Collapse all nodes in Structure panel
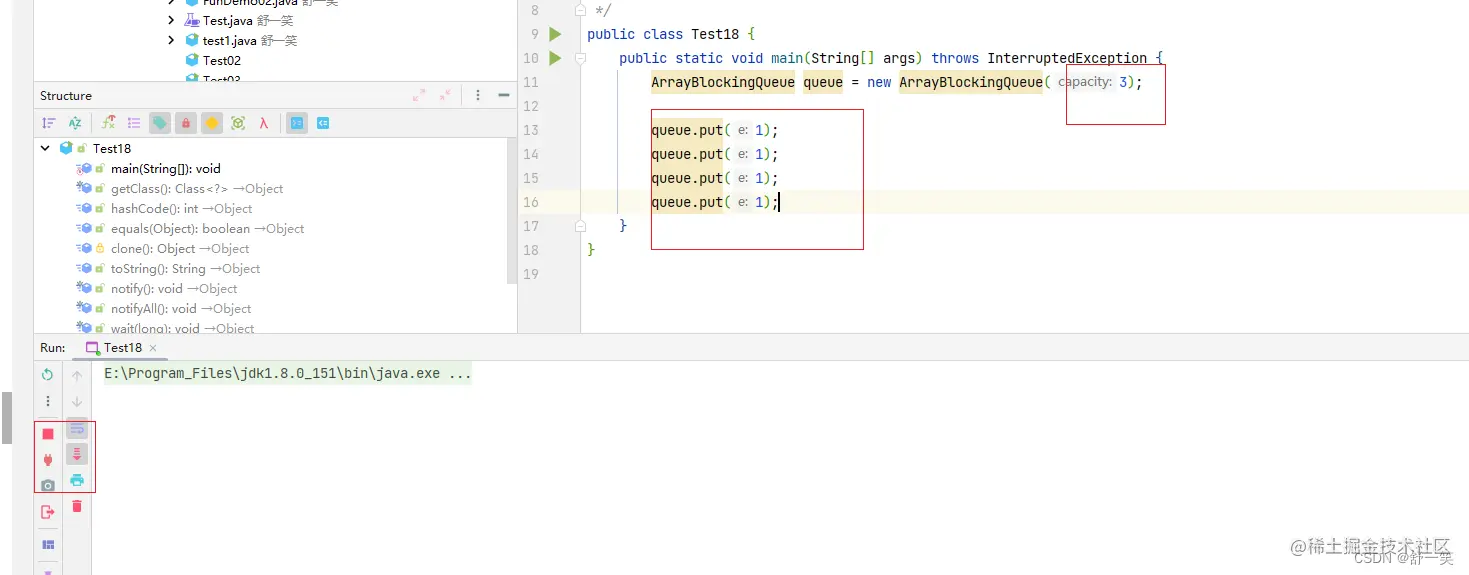This screenshot has width=1469, height=575. coord(446,95)
